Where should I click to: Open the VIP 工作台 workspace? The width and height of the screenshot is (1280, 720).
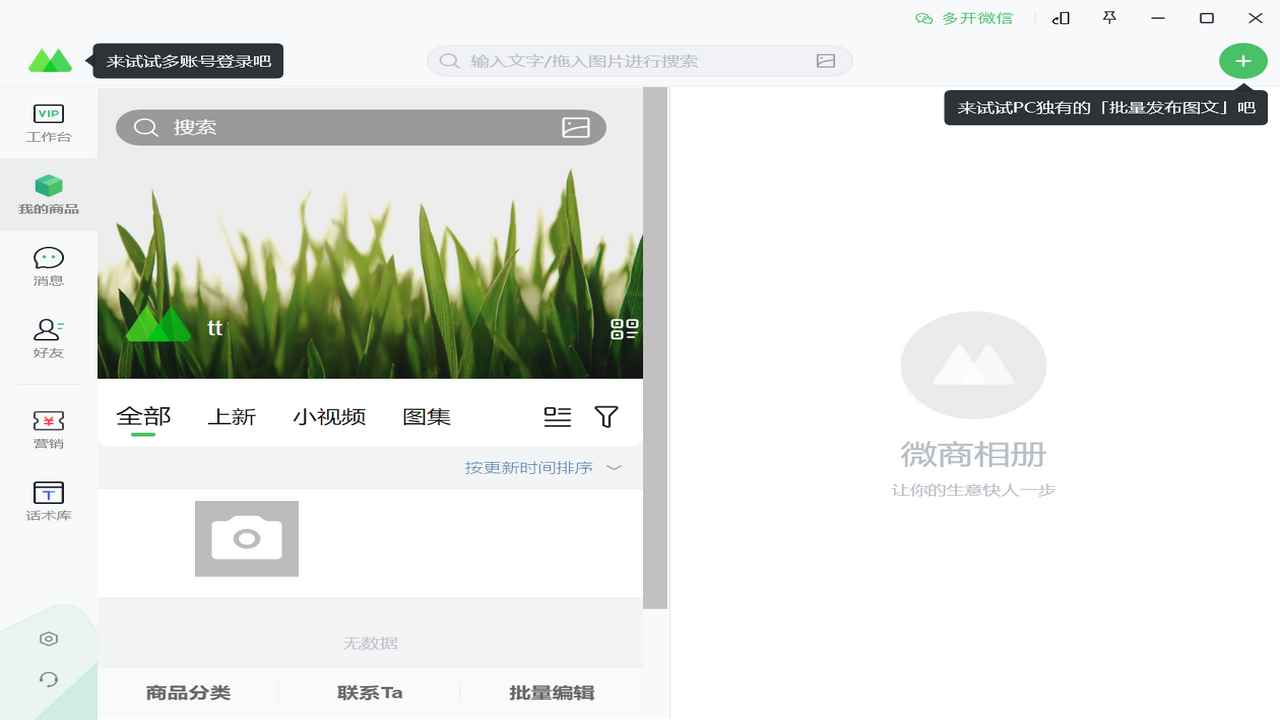tap(48, 123)
